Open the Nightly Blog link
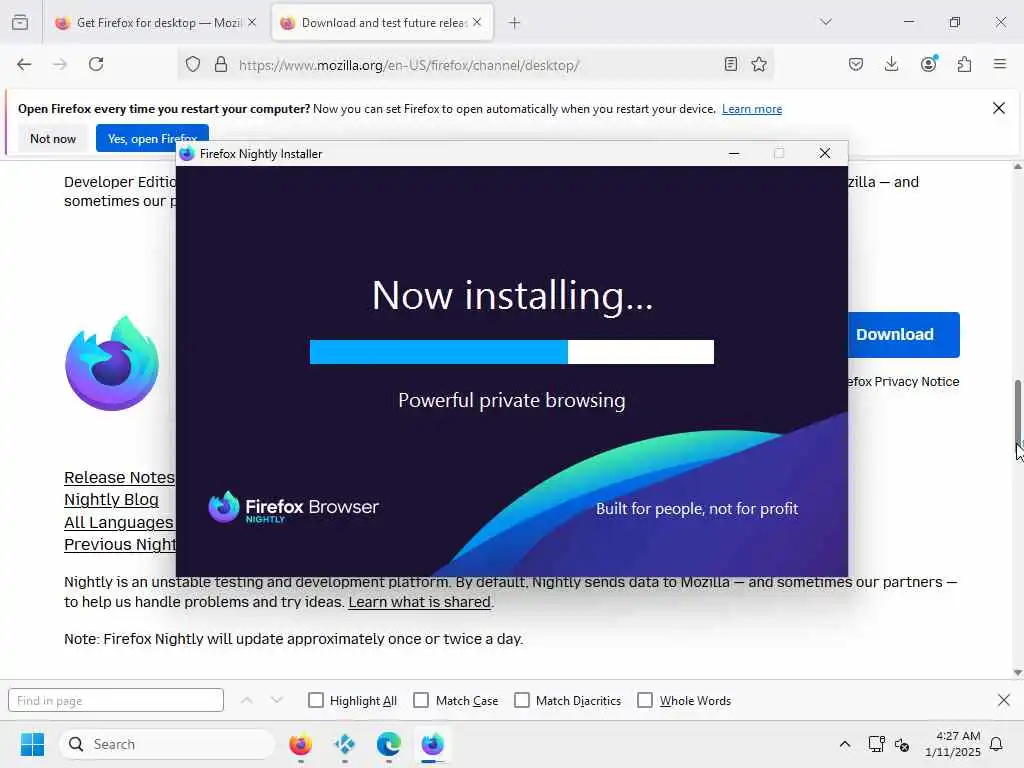This screenshot has height=768, width=1024. (111, 500)
